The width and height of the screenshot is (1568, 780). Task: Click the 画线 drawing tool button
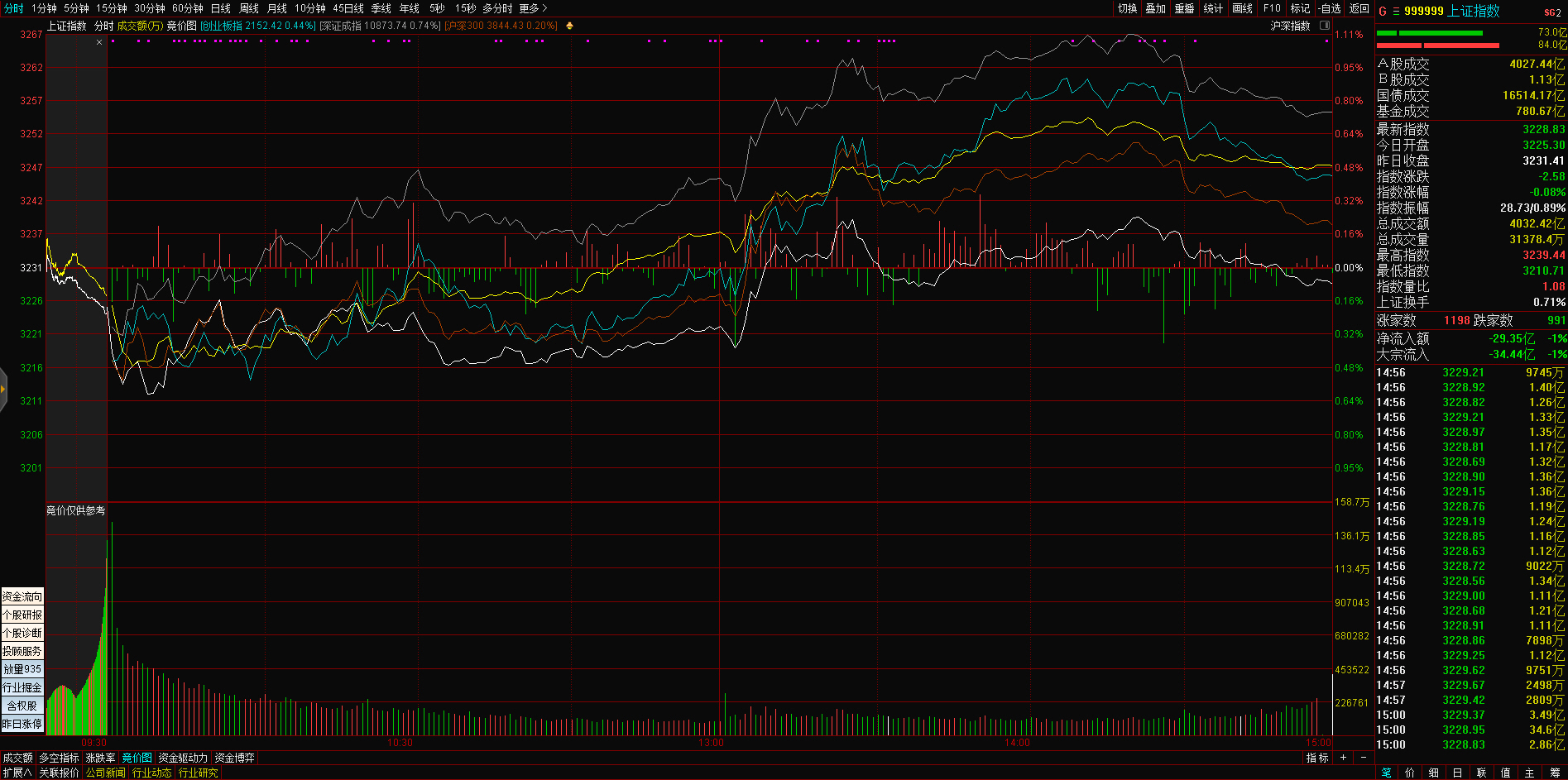1242,8
